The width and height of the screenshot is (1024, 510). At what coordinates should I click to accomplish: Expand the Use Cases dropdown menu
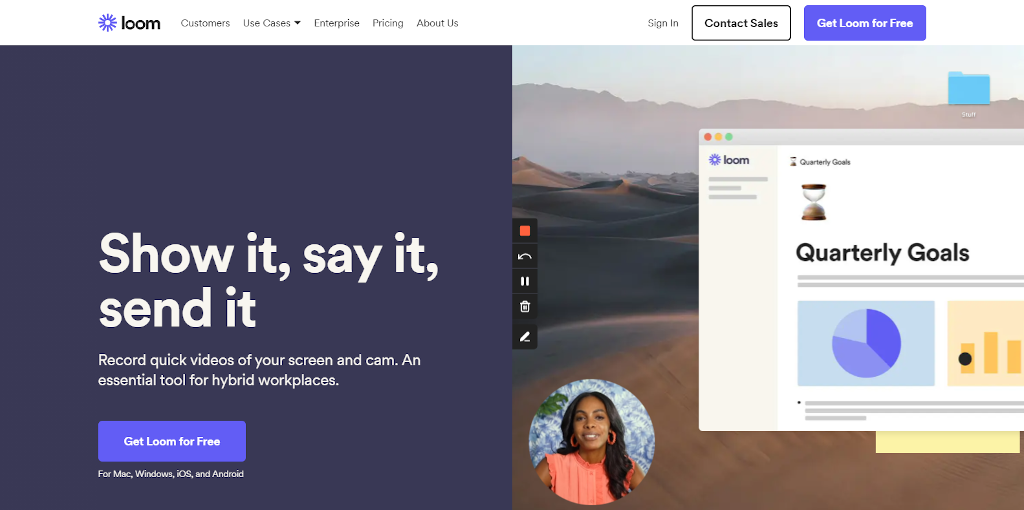click(272, 23)
